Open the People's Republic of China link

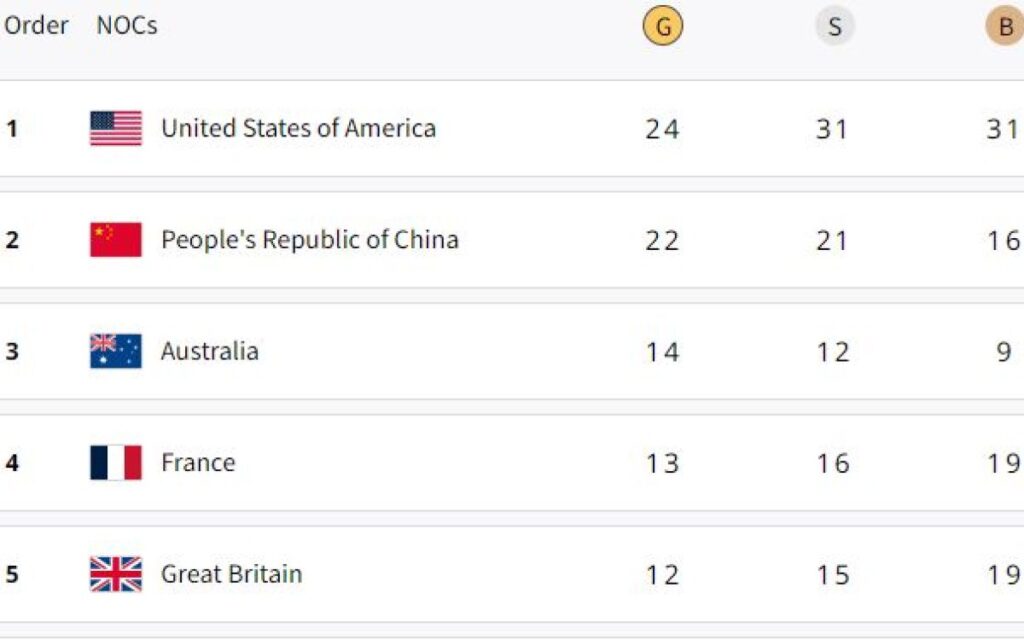pos(309,240)
